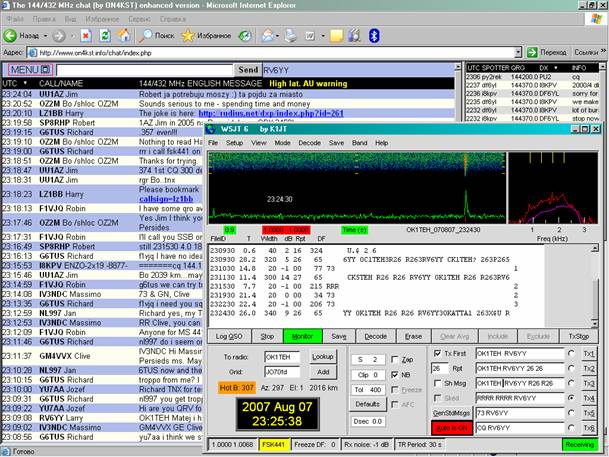Click the Edit with Word icon

(310, 36)
